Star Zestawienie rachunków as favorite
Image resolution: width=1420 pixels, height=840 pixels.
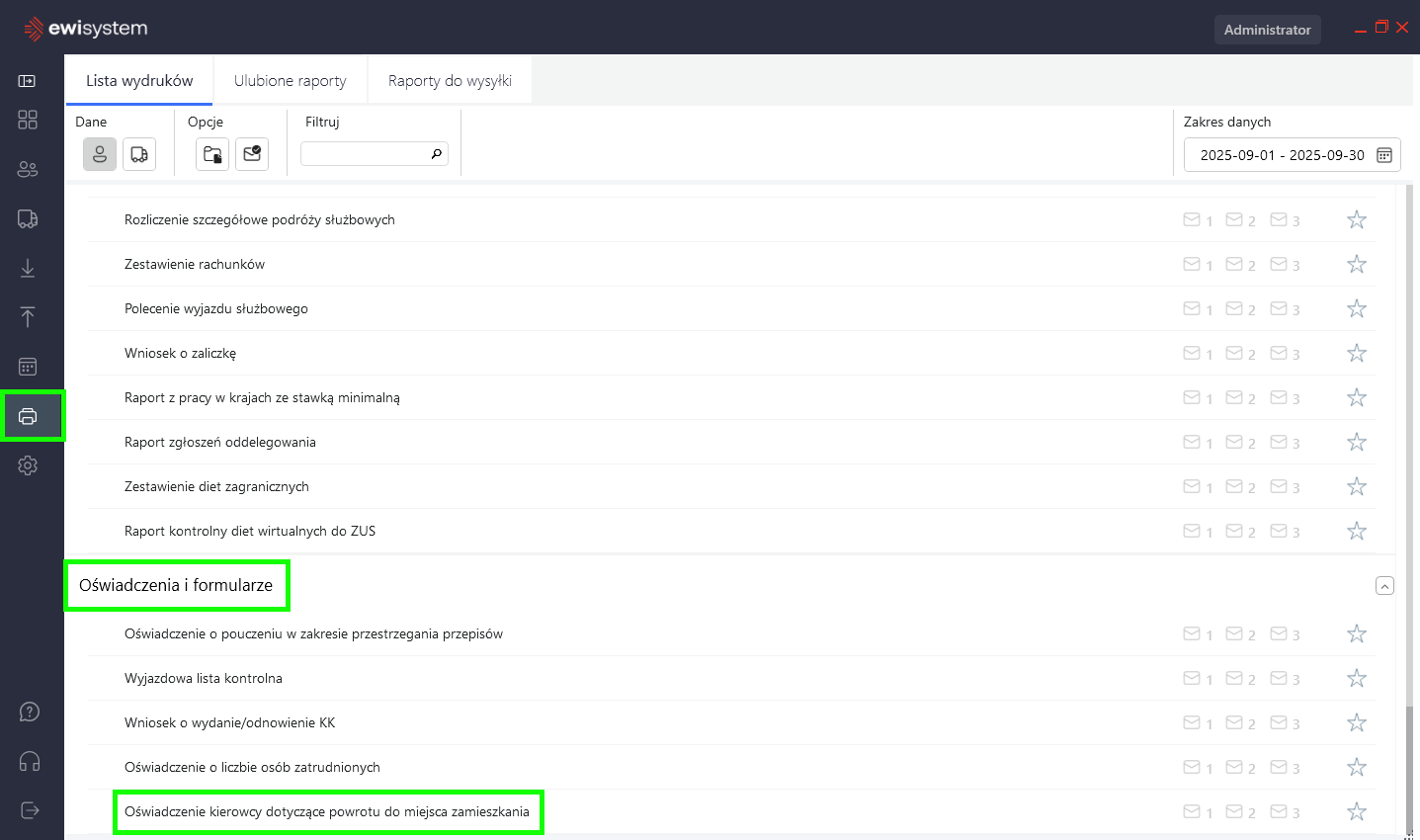1357,264
